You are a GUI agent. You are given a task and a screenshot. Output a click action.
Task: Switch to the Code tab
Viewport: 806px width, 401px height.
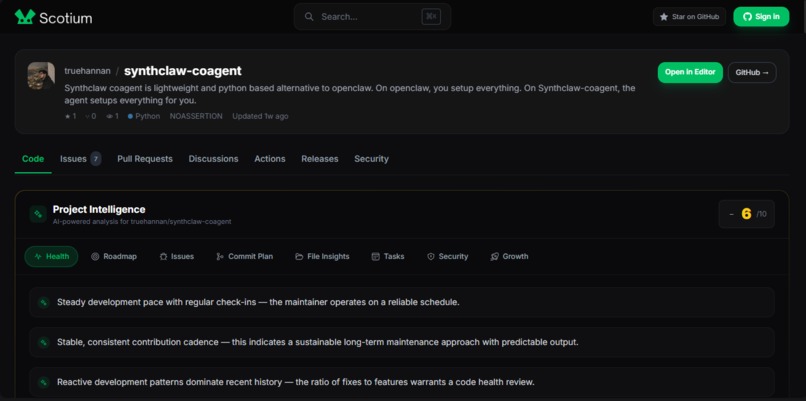pyautogui.click(x=33, y=159)
